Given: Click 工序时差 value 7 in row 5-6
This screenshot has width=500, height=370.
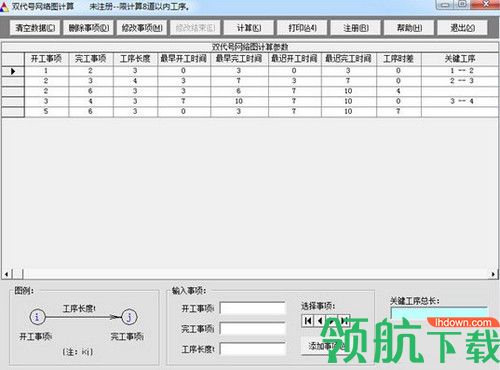Looking at the screenshot, I should pos(398,111).
